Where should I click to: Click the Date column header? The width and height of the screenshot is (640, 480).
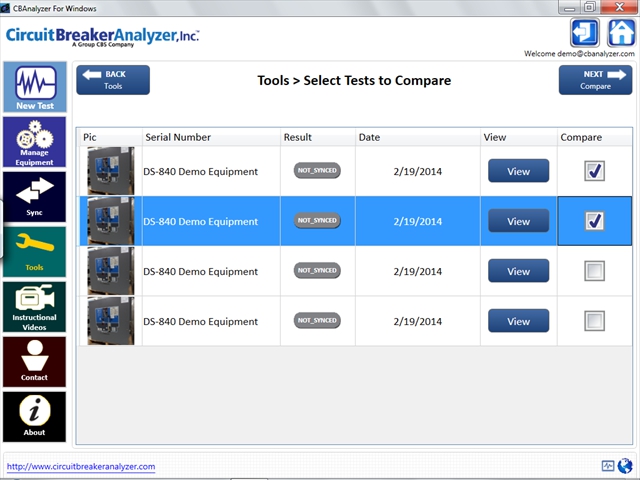pyautogui.click(x=418, y=137)
